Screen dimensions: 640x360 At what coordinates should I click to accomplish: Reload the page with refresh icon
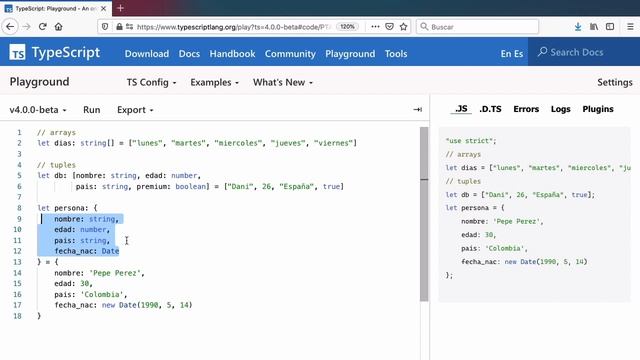tap(42, 27)
